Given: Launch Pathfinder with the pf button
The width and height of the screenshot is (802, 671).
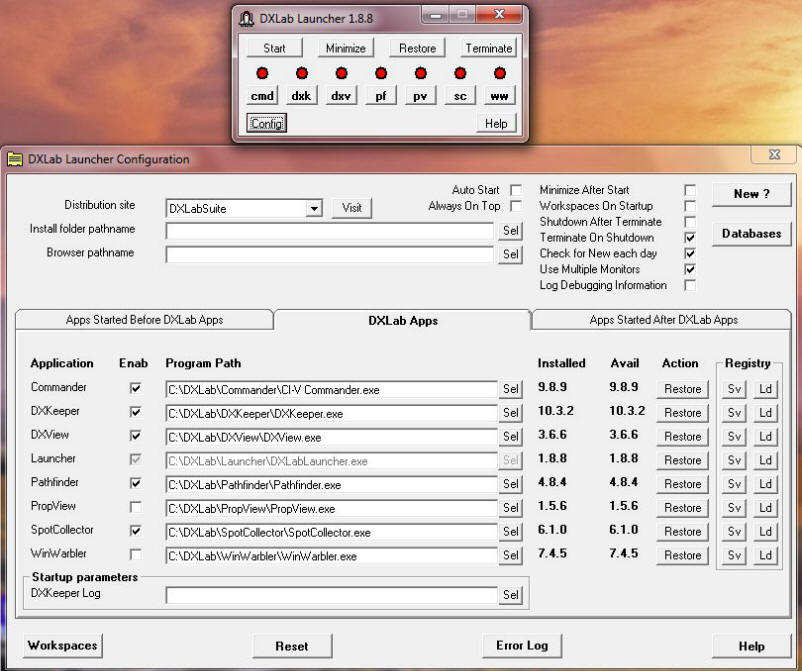Looking at the screenshot, I should click(381, 96).
